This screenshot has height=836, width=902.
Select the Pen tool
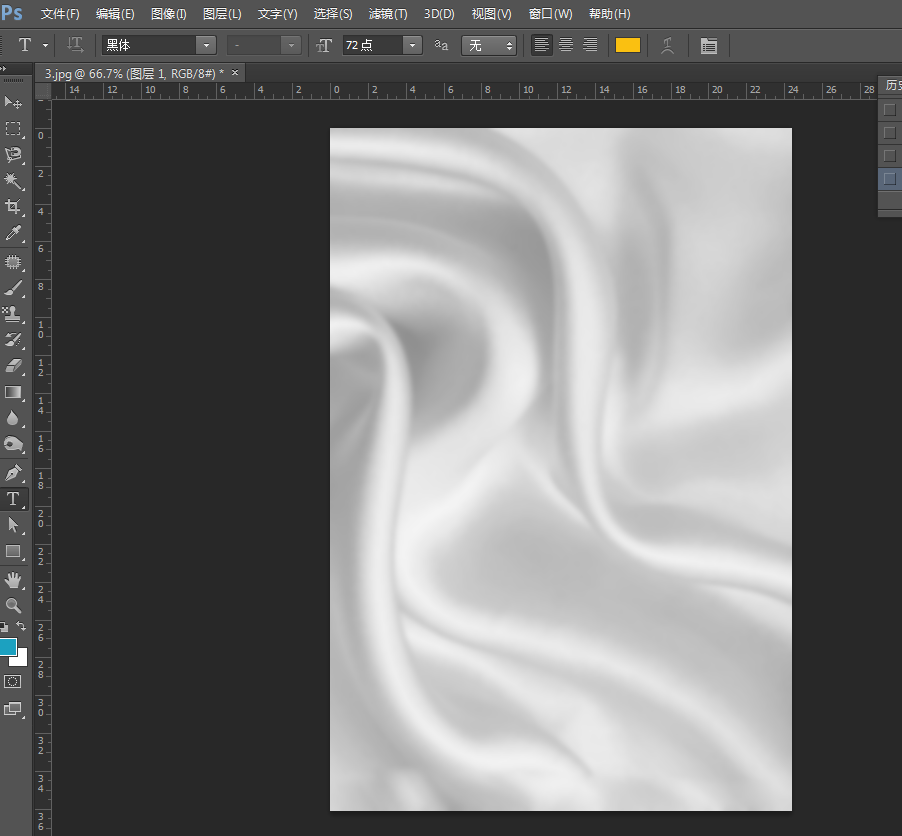point(13,473)
